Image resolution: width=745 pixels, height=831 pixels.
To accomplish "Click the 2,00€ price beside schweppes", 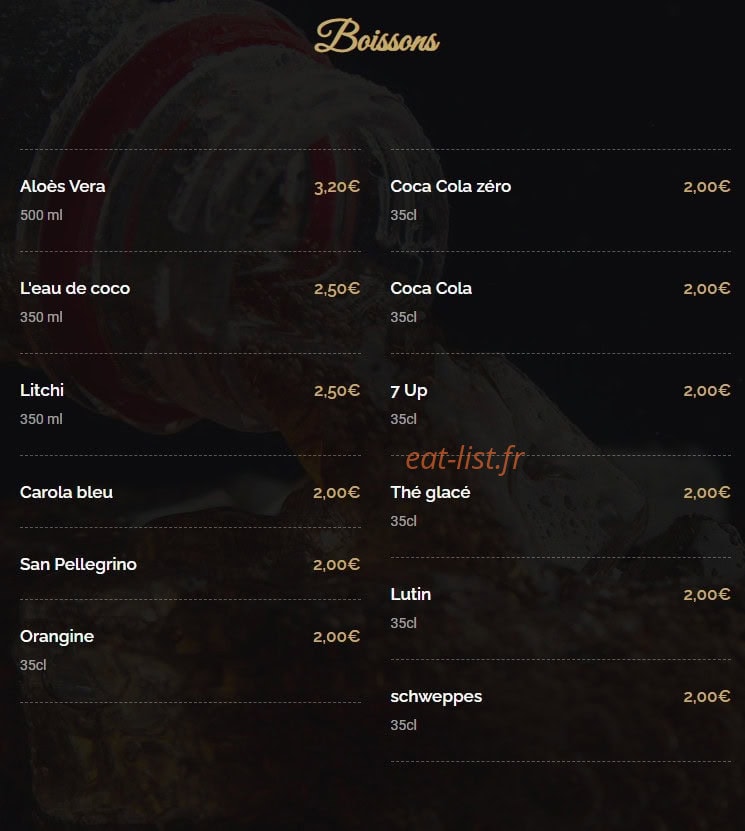I will [x=707, y=696].
